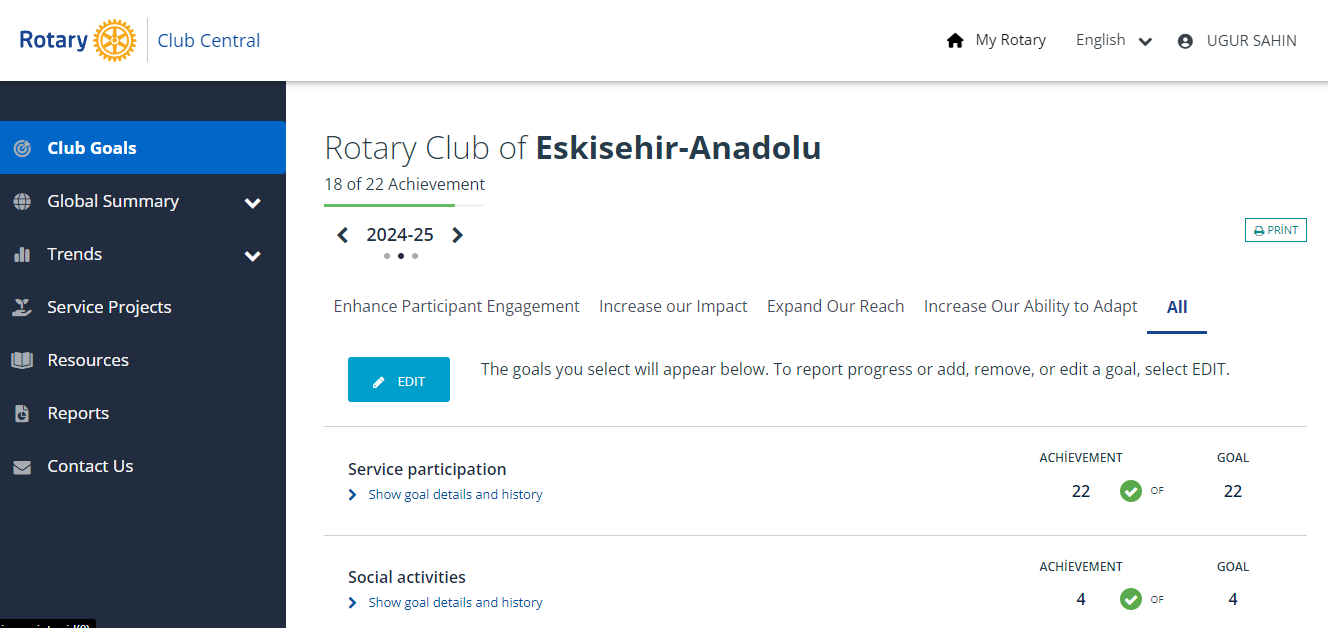Click the blue EDIT button
Viewport: 1328px width, 628px height.
(x=399, y=380)
